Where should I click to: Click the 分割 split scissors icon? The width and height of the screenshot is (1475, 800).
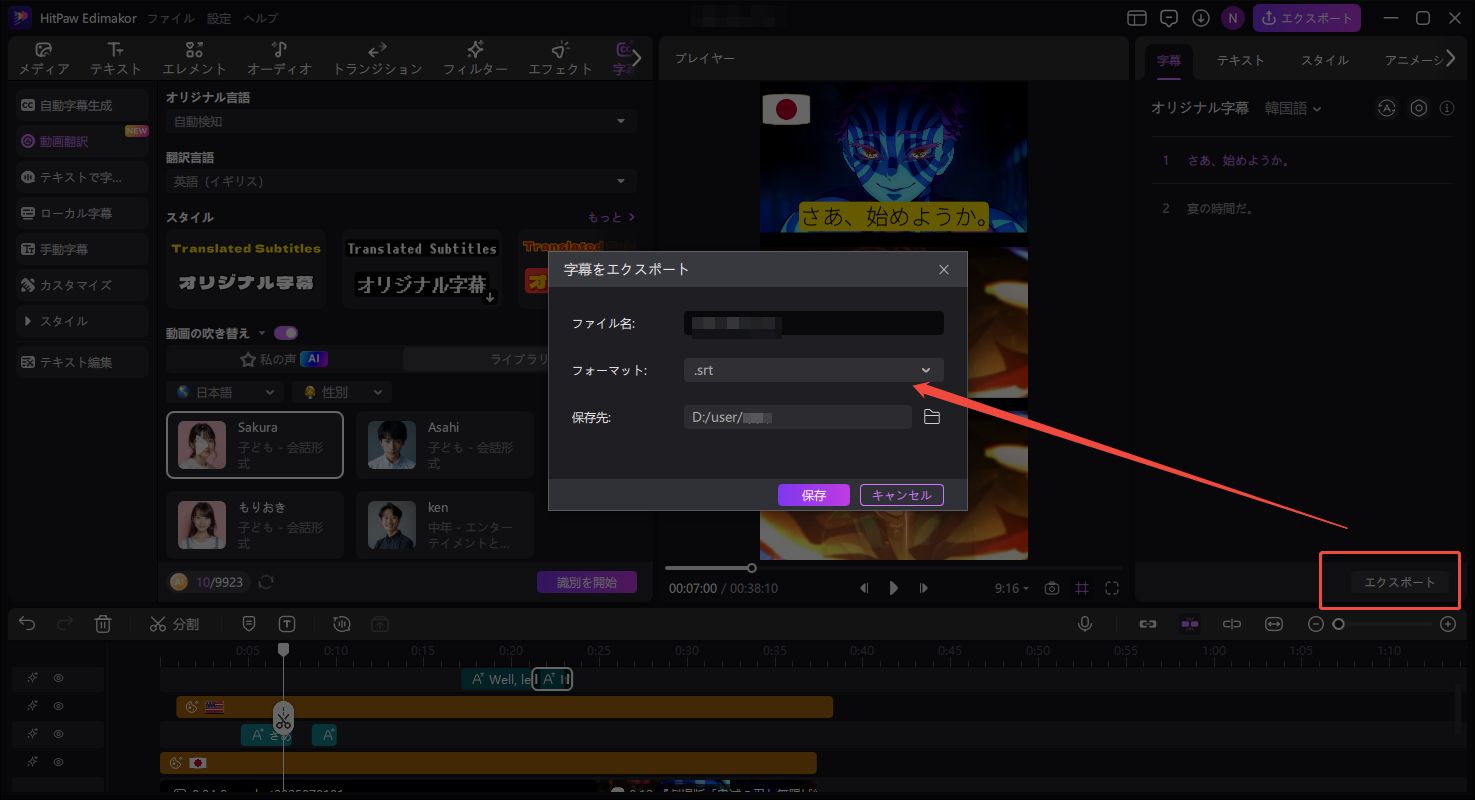pyautogui.click(x=161, y=623)
